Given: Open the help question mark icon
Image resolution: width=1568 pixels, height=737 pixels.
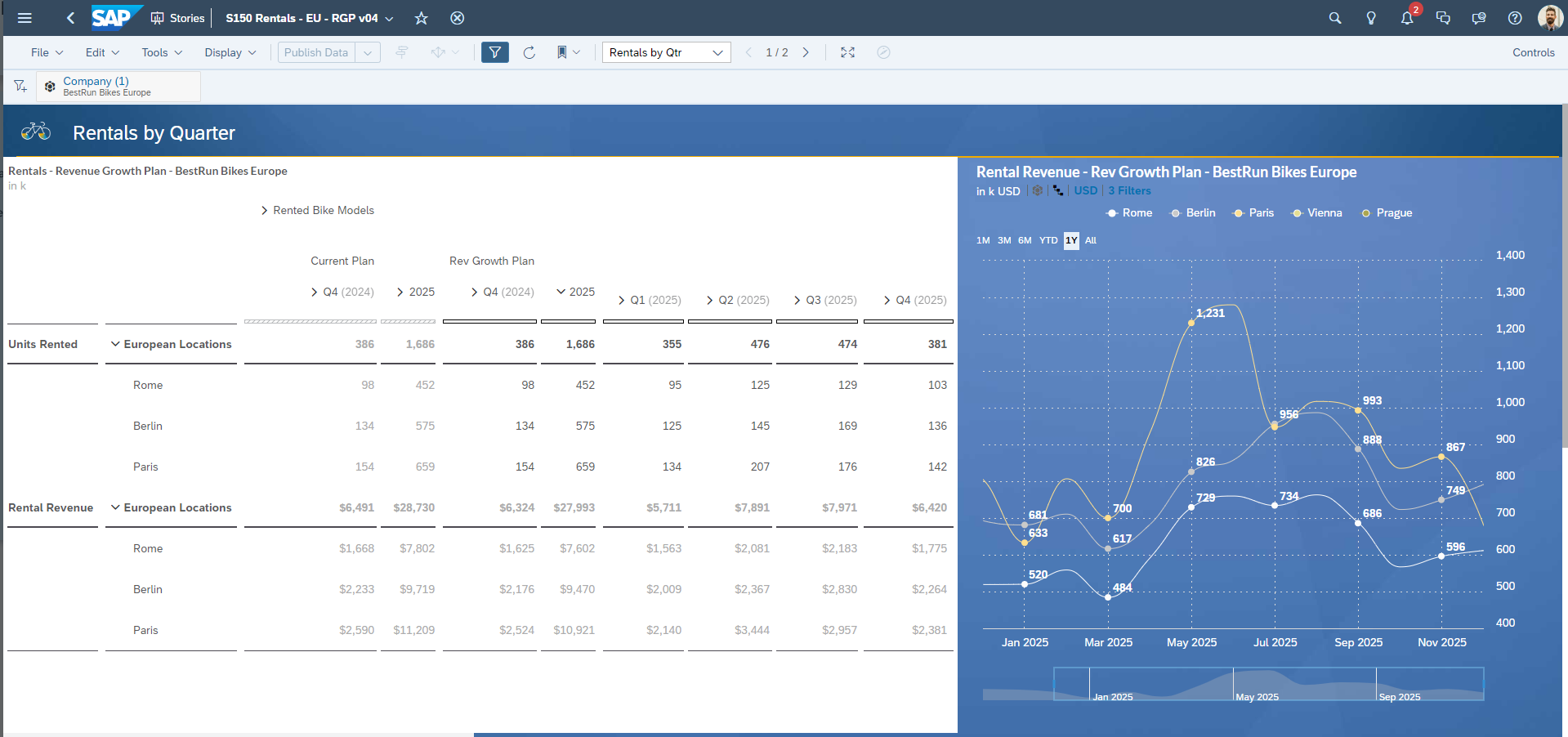Looking at the screenshot, I should coord(1515,18).
